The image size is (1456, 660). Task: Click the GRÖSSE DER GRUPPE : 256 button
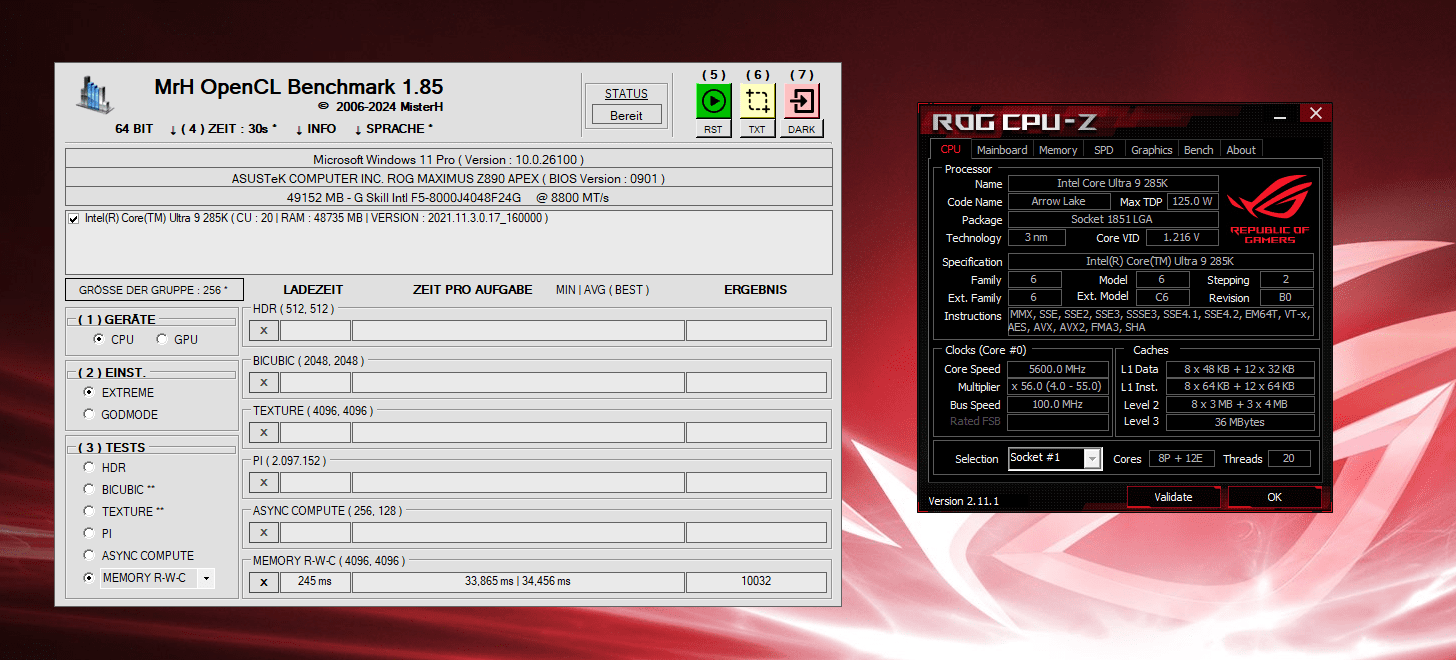tap(153, 290)
